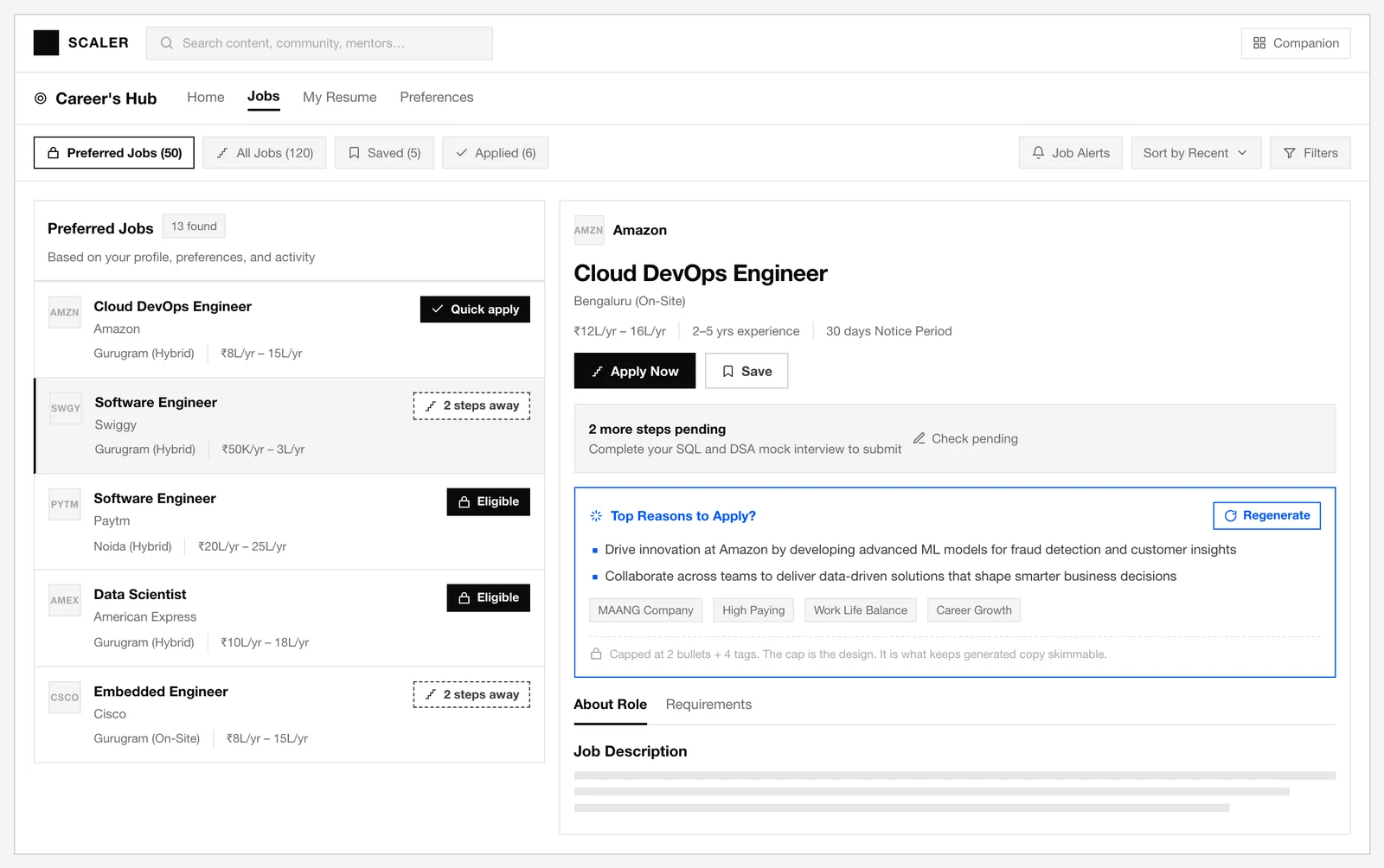
Task: Click the sparkle icon beside Top Reasons
Action: pos(596,516)
